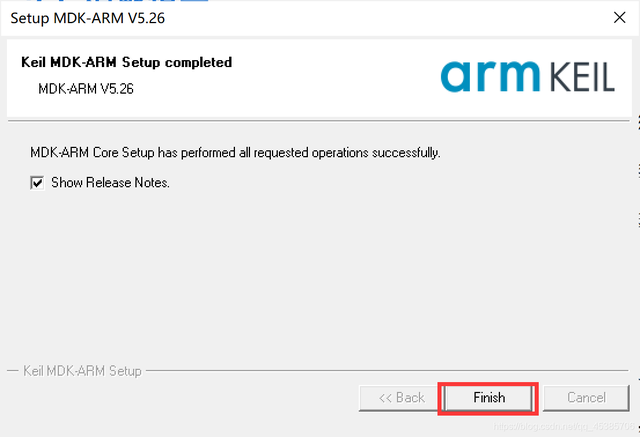Image resolution: width=640 pixels, height=437 pixels.
Task: Cancel the MDK-ARM setup
Action: pyautogui.click(x=586, y=398)
